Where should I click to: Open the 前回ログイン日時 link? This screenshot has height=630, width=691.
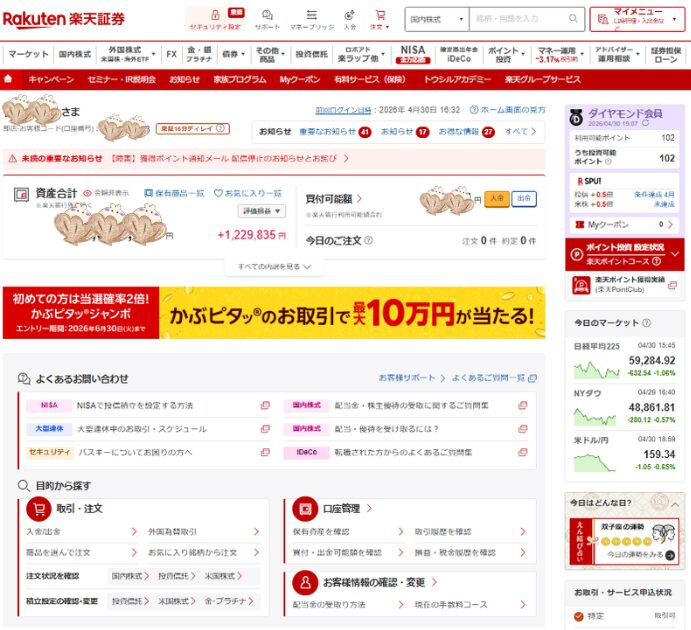(343, 110)
